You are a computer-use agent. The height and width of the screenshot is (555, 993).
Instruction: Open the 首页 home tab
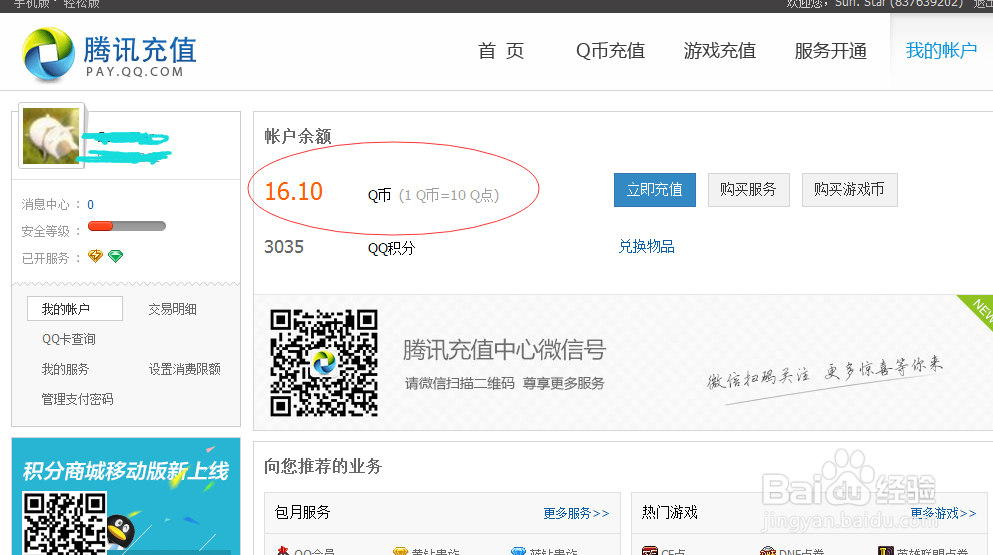(501, 51)
